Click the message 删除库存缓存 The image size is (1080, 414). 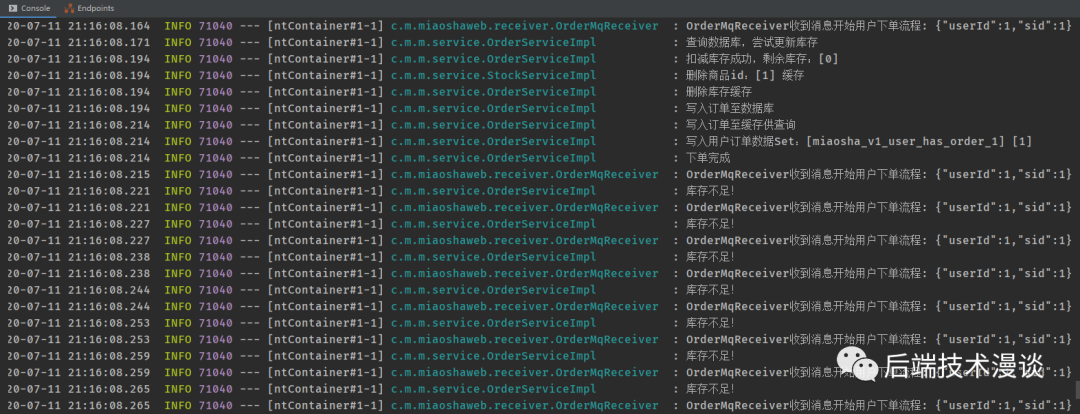(x=718, y=92)
